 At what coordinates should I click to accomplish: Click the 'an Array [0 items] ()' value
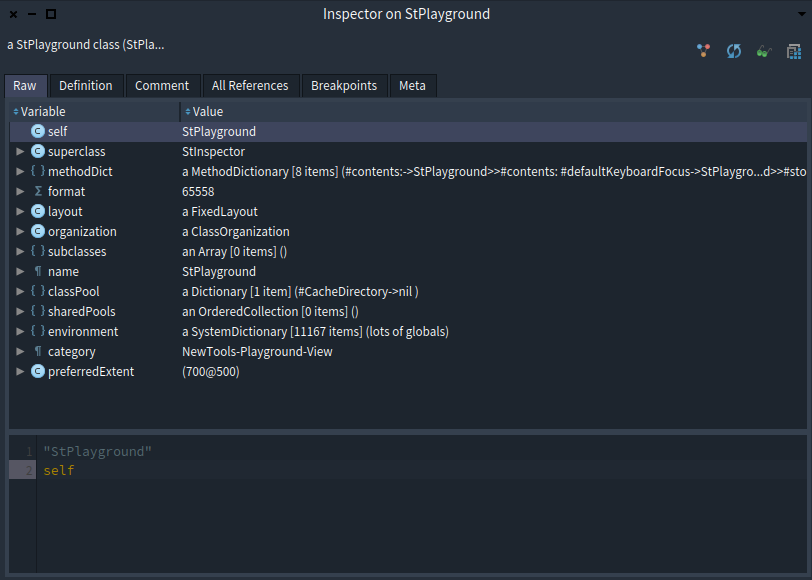coord(234,252)
